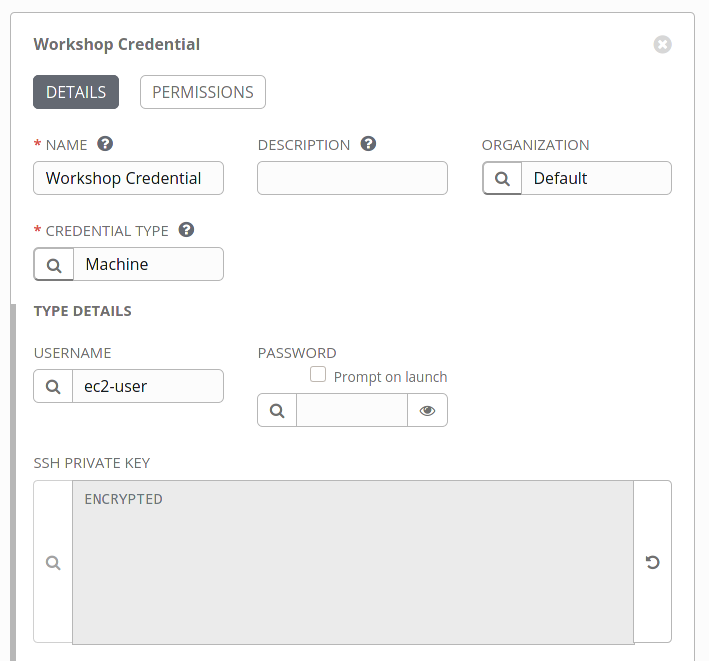Open the Credential Type lookup search icon
The width and height of the screenshot is (709, 661).
point(54,264)
